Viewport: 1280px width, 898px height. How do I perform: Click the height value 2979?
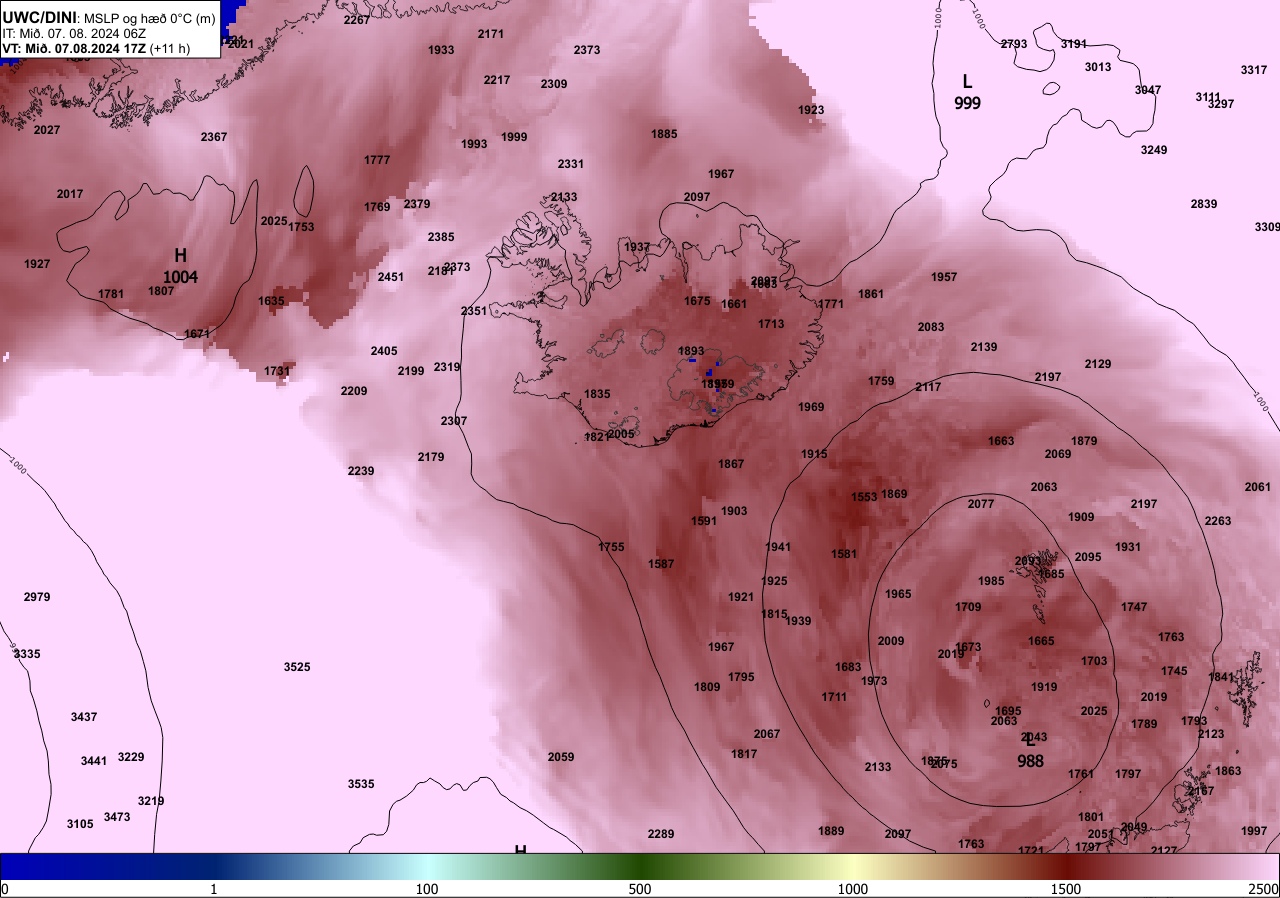[37, 597]
